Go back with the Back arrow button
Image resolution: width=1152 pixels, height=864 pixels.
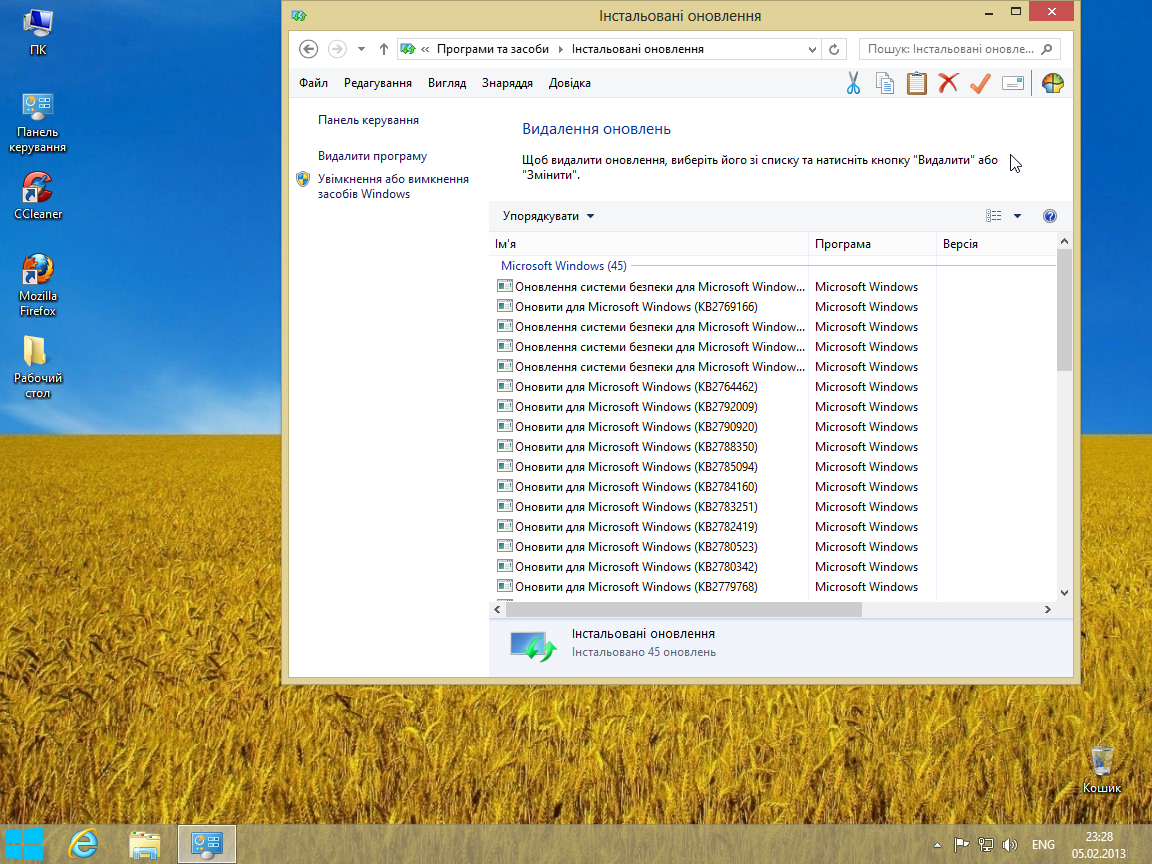pyautogui.click(x=309, y=49)
